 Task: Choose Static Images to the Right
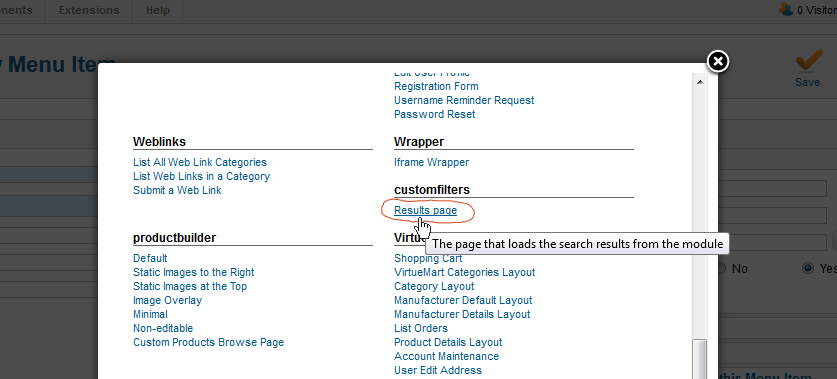coord(194,272)
